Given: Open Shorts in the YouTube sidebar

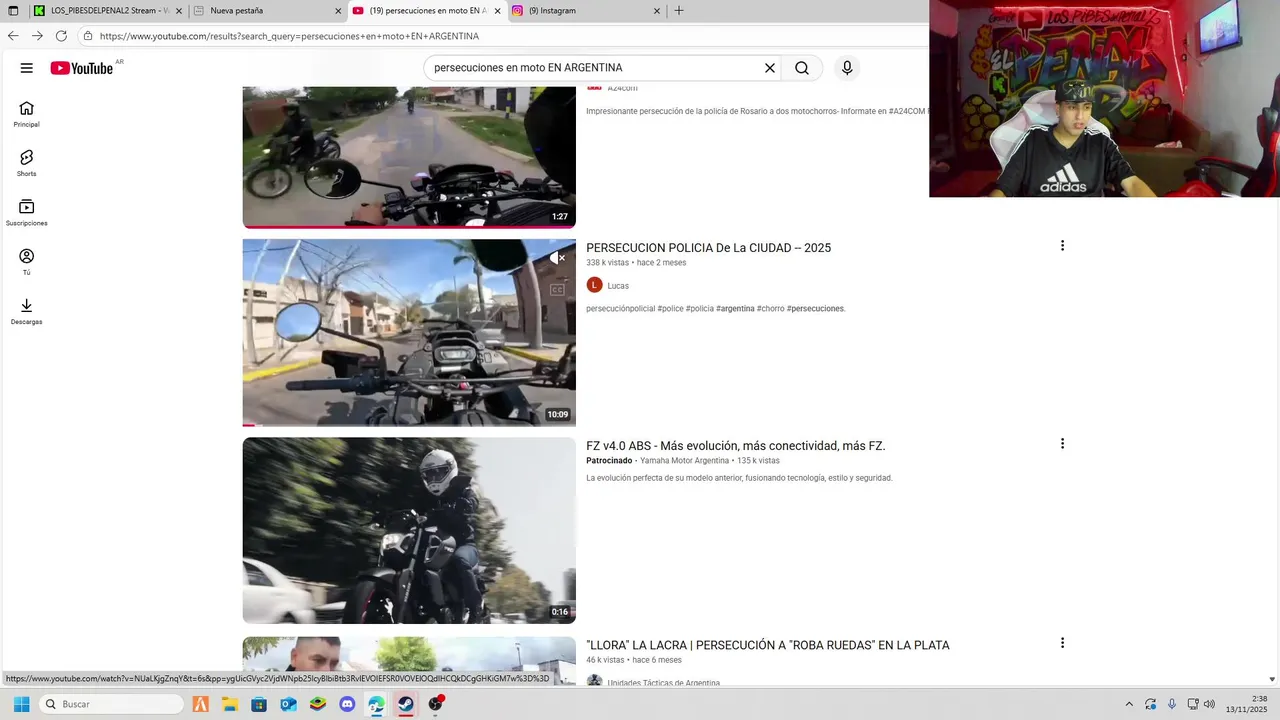Looking at the screenshot, I should 27,164.
